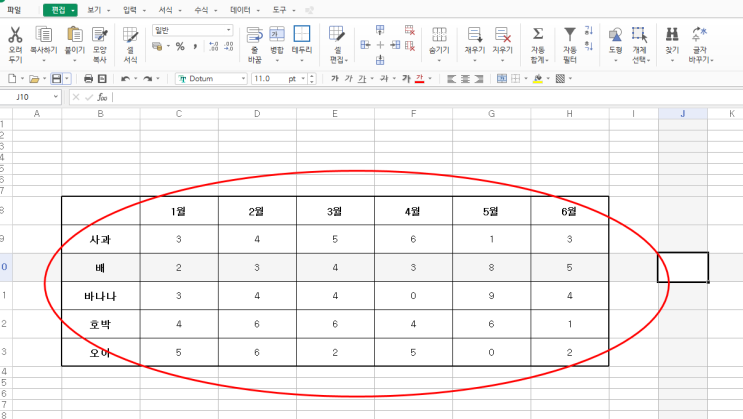Image resolution: width=743 pixels, height=419 pixels.
Task: Expand the save options arrow
Action: [x=67, y=79]
